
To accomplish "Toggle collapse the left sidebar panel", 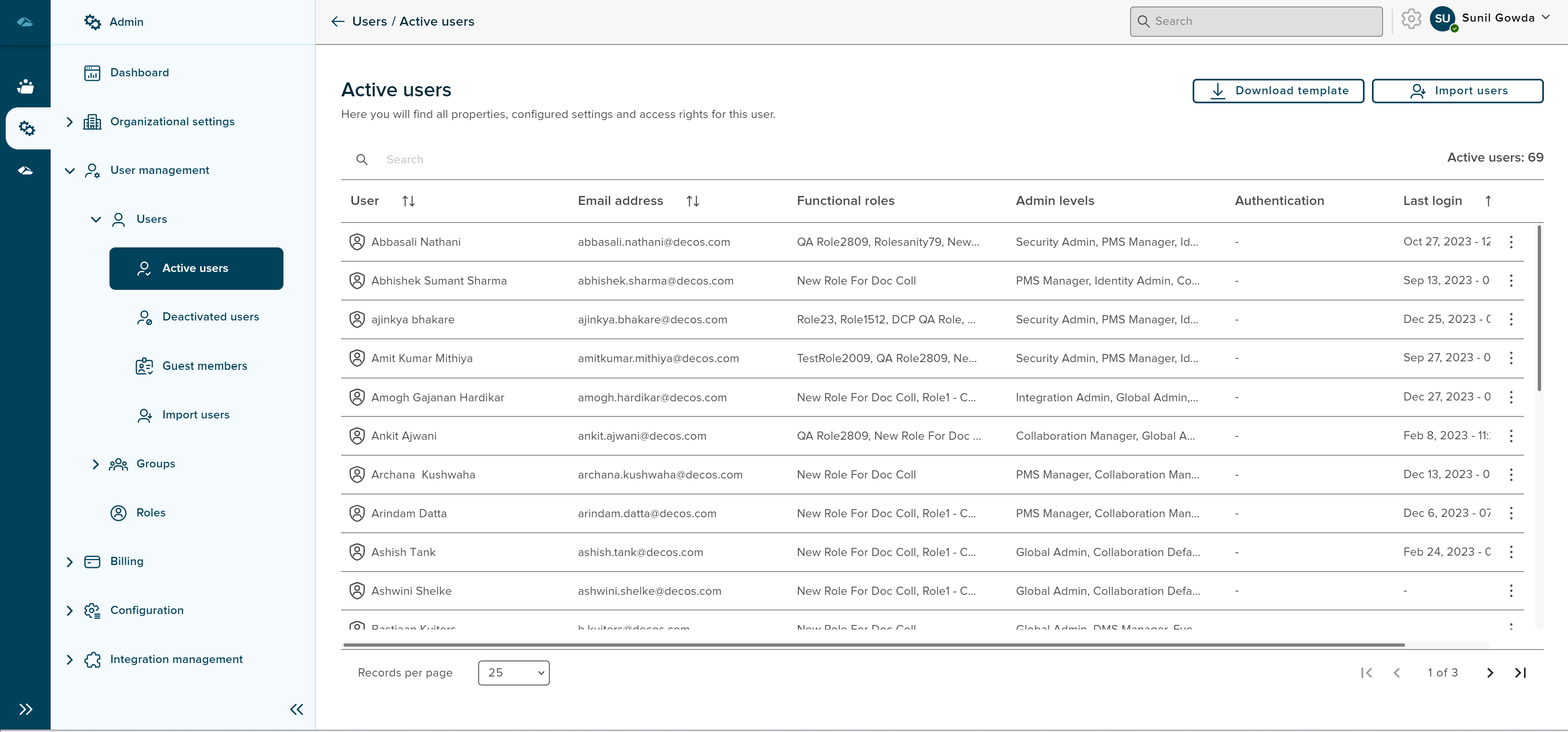I will click(x=296, y=709).
